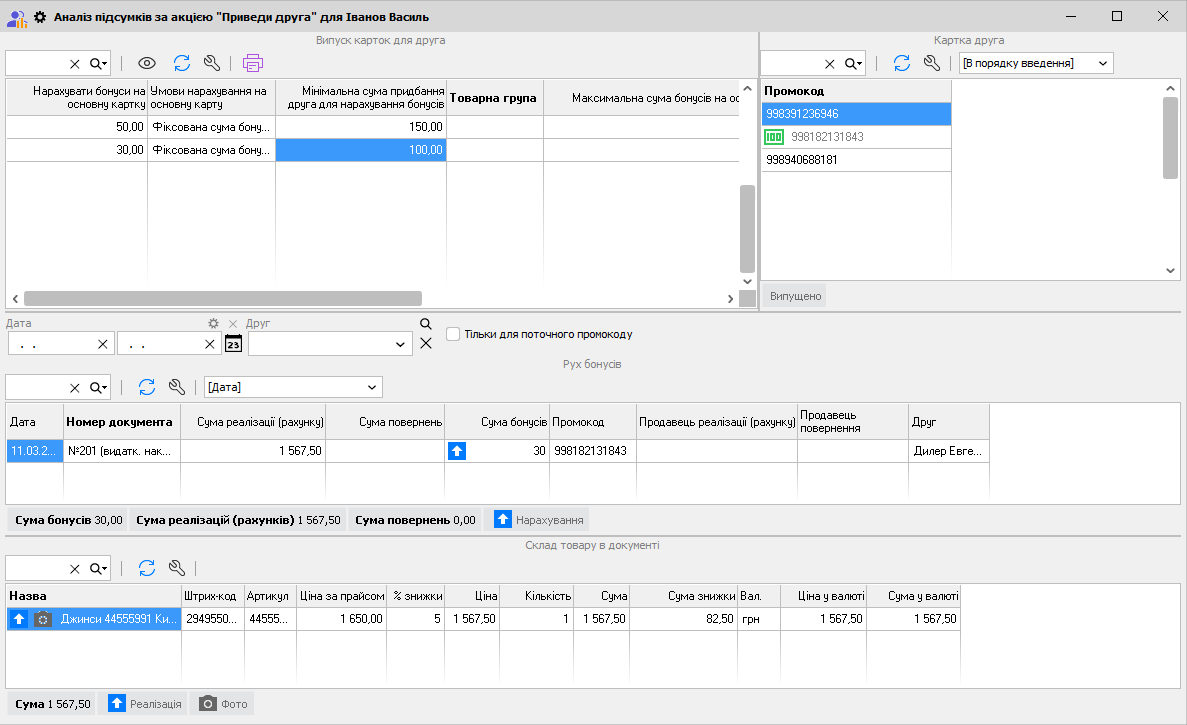
Task: Click the printer icon in top toolbar
Action: (253, 63)
